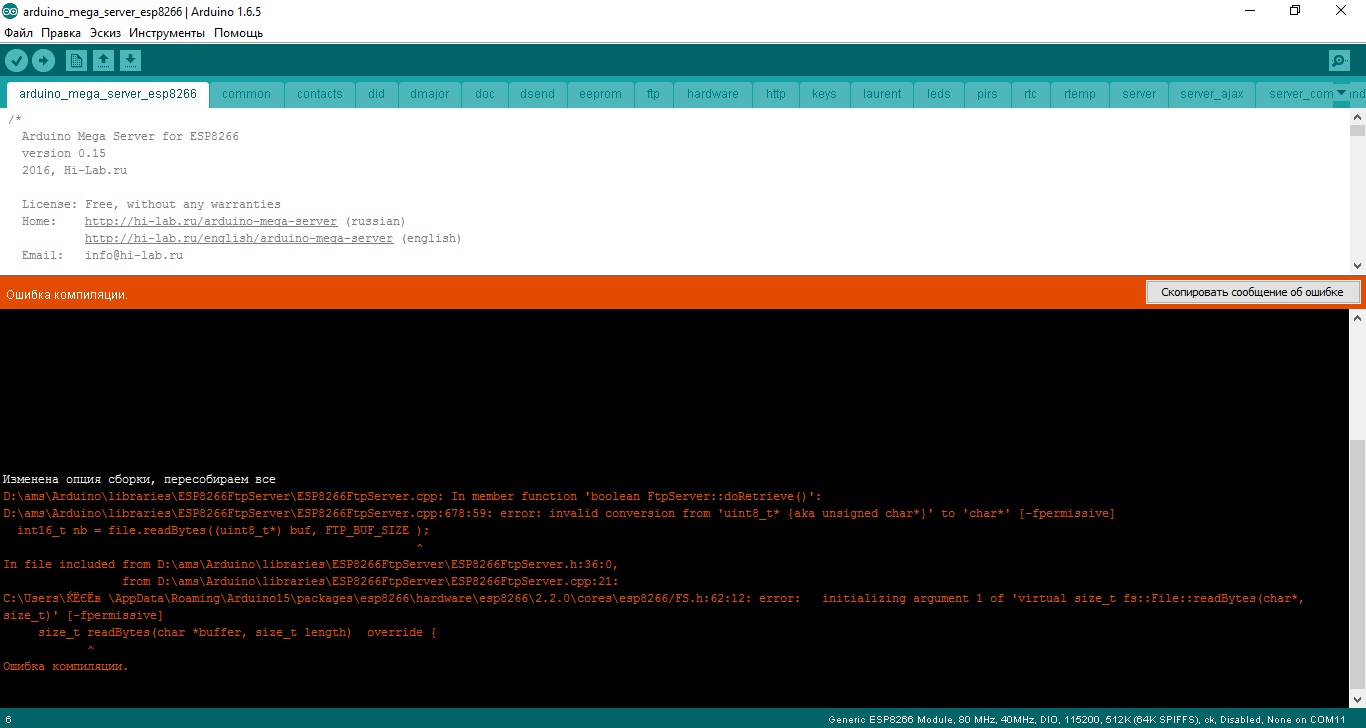The width and height of the screenshot is (1366, 728).
Task: Click the line number '6' in status bar
Action: tap(8, 719)
